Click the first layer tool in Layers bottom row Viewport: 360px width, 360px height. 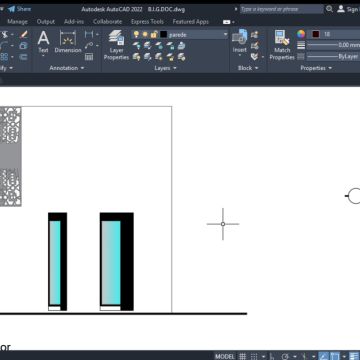(x=136, y=57)
